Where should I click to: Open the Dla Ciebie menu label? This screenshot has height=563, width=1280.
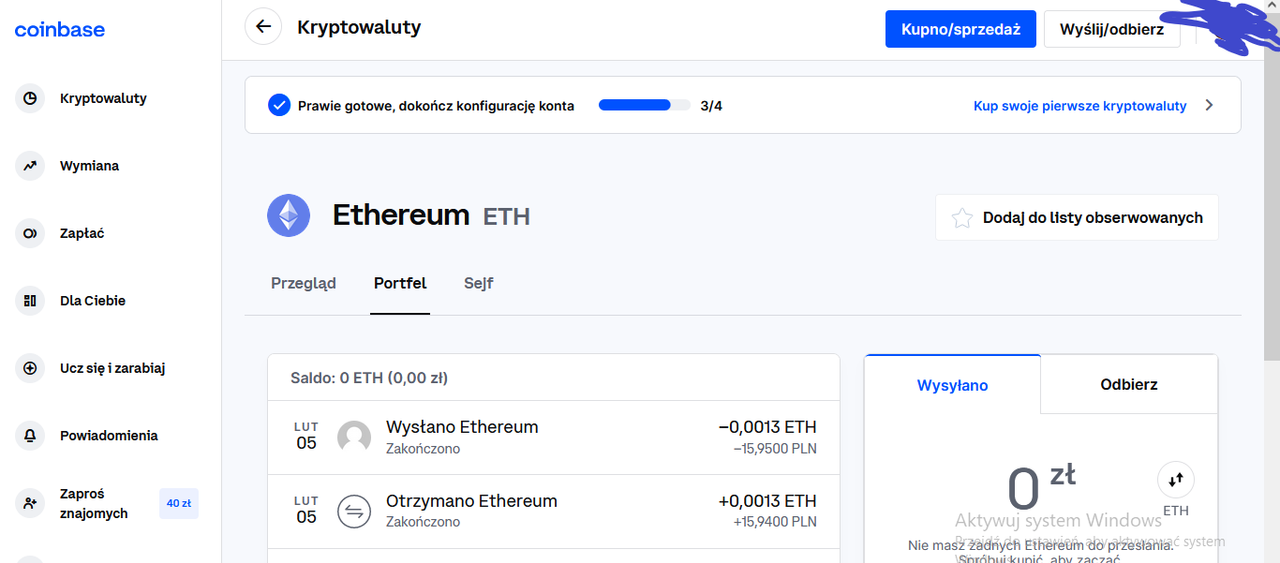pos(93,300)
